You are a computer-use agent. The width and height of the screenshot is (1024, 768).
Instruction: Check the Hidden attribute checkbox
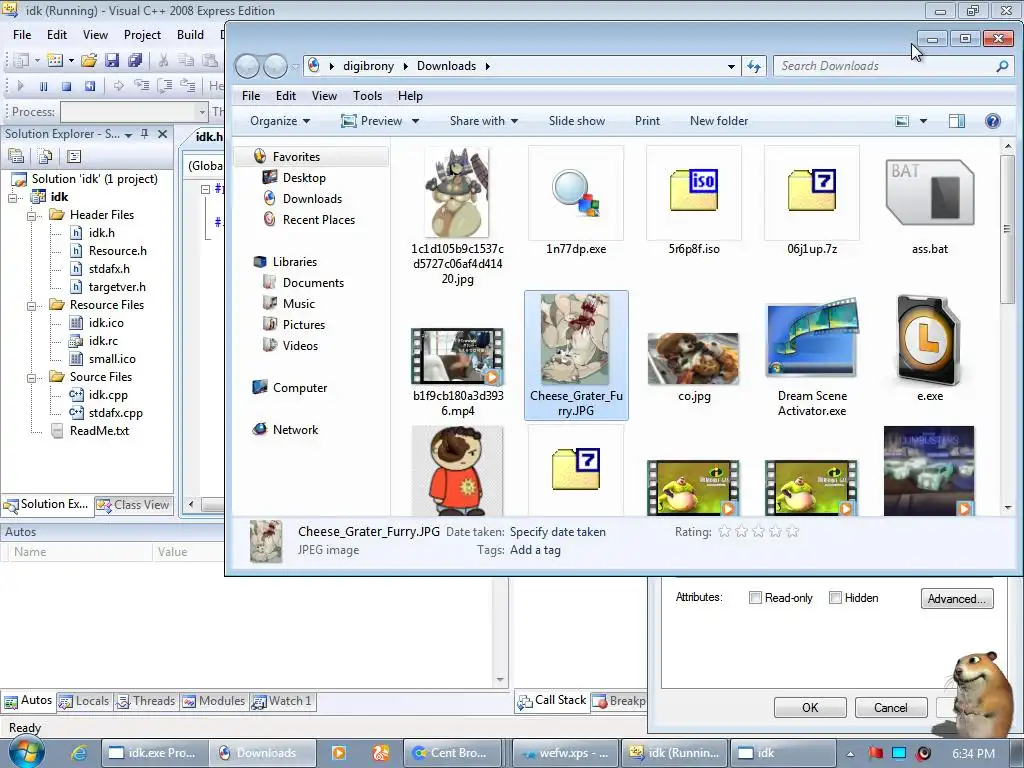[835, 598]
